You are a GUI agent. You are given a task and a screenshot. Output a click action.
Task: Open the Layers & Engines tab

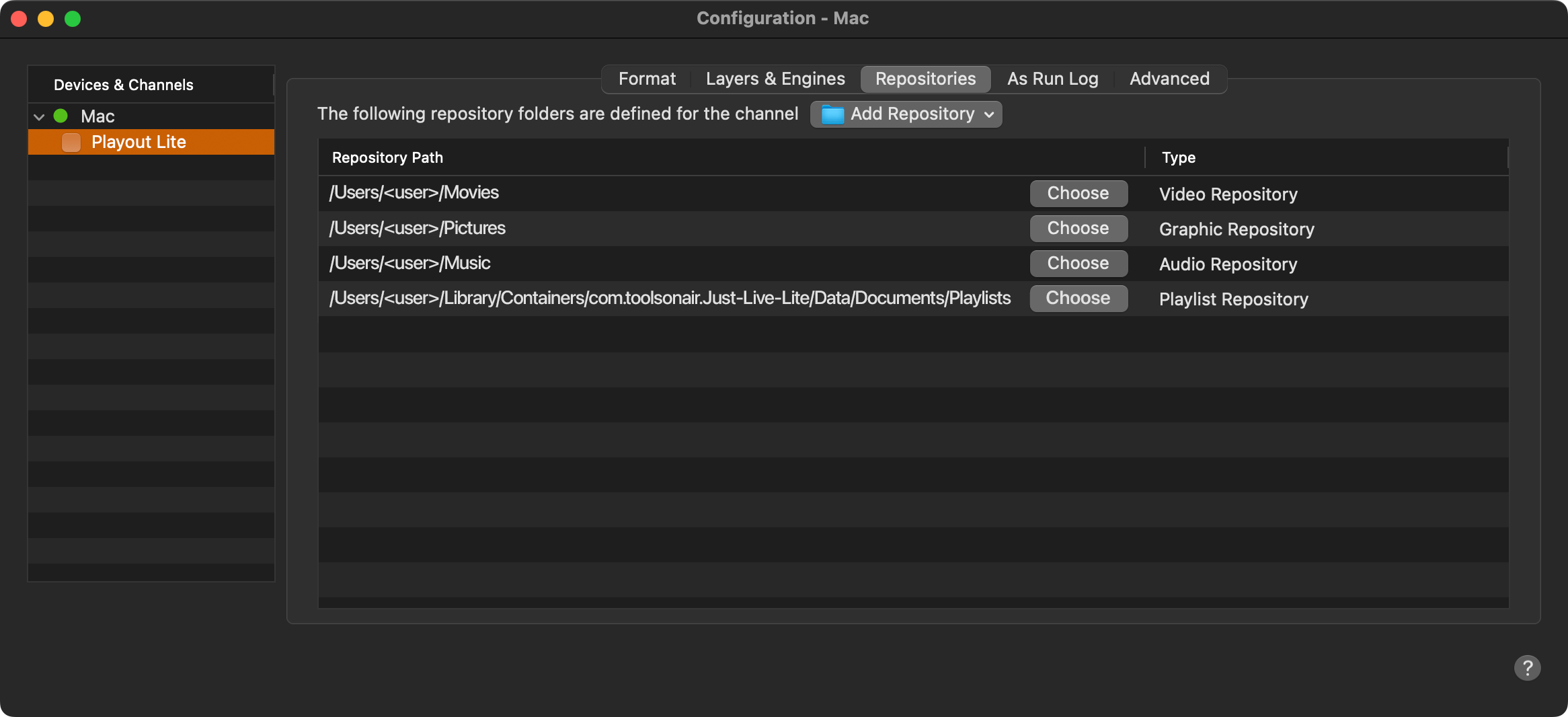(775, 79)
